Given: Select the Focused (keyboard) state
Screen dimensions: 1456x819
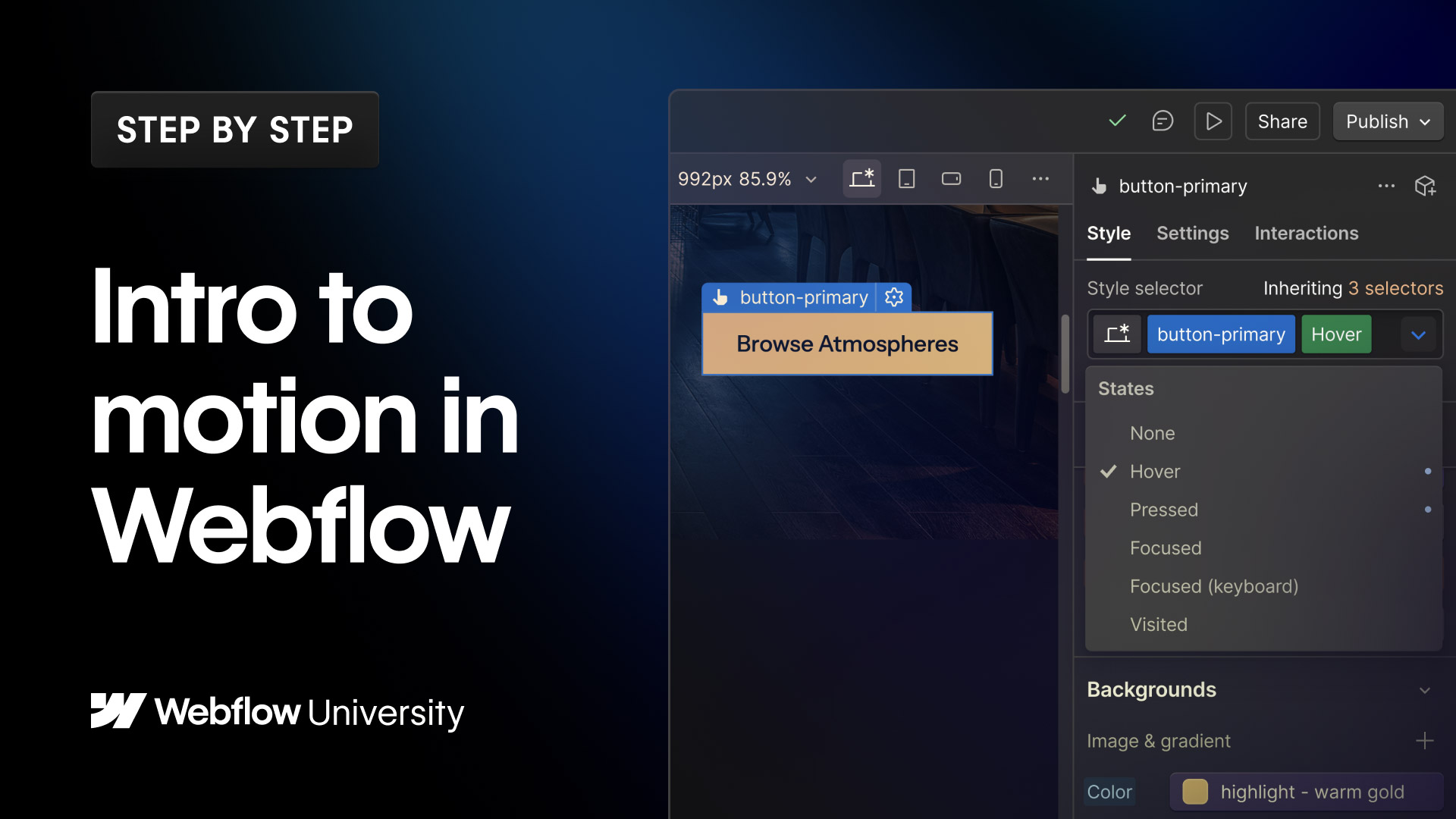Looking at the screenshot, I should [x=1213, y=586].
